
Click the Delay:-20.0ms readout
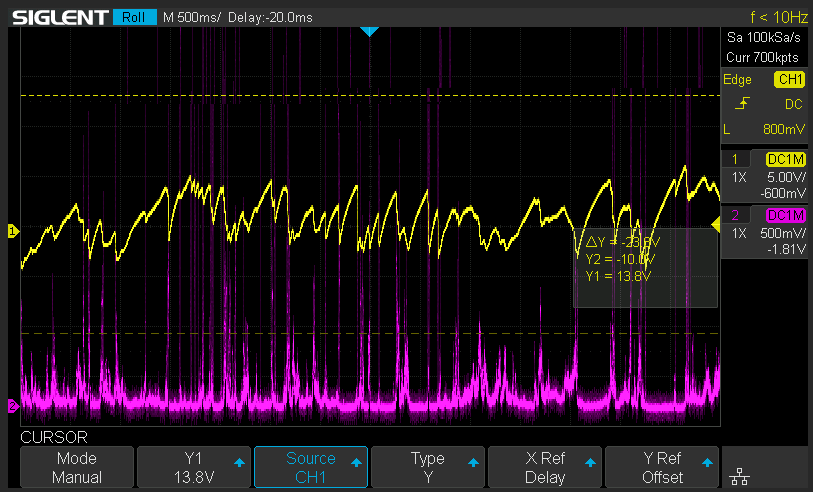(x=270, y=17)
